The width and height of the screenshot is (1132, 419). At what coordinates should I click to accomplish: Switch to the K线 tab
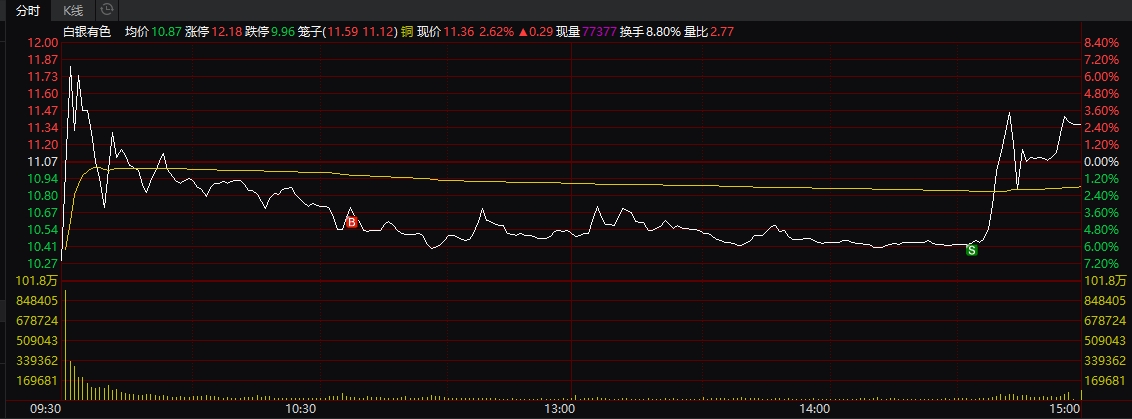point(74,11)
